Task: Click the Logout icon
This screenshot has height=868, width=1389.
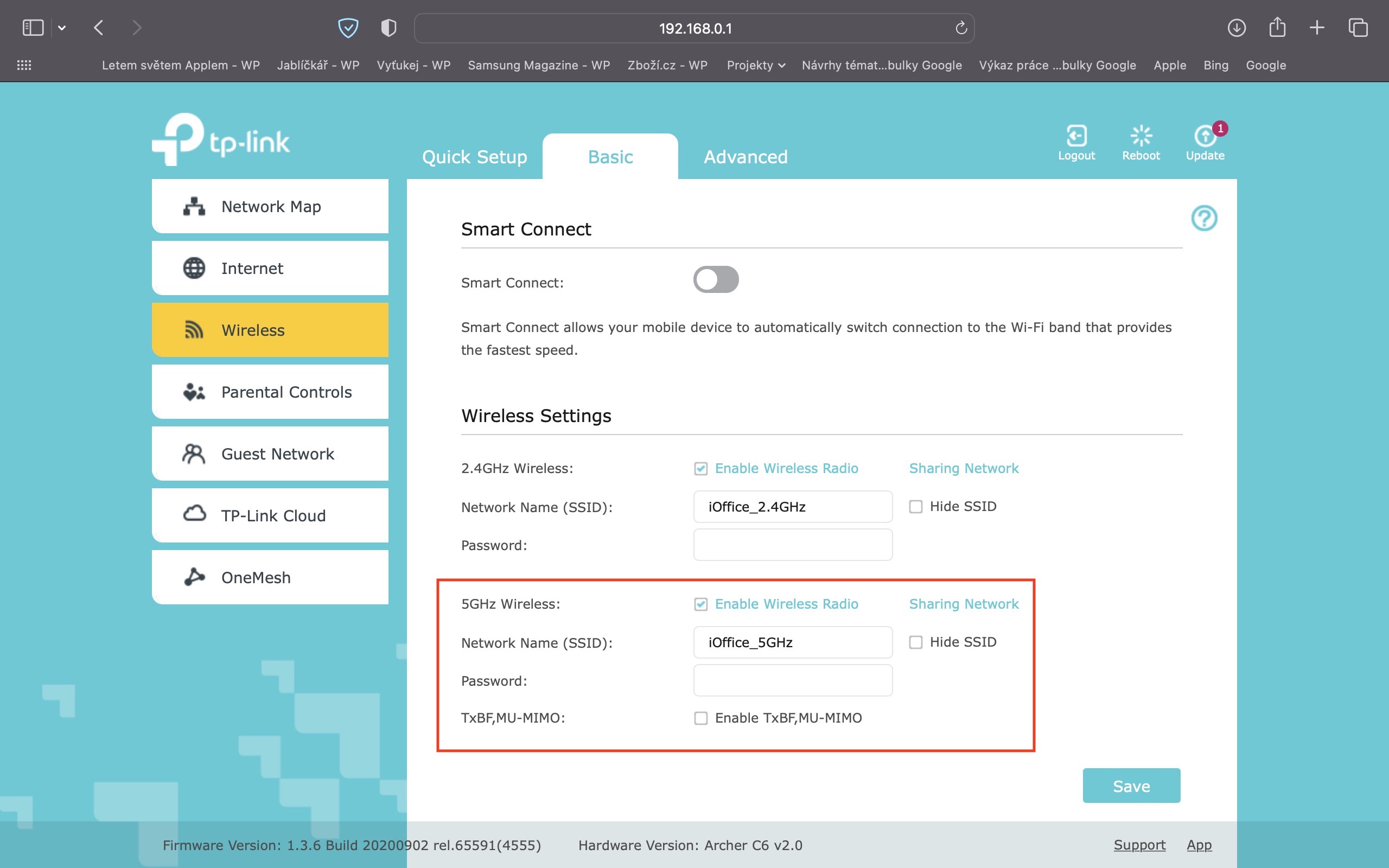Action: [x=1076, y=137]
